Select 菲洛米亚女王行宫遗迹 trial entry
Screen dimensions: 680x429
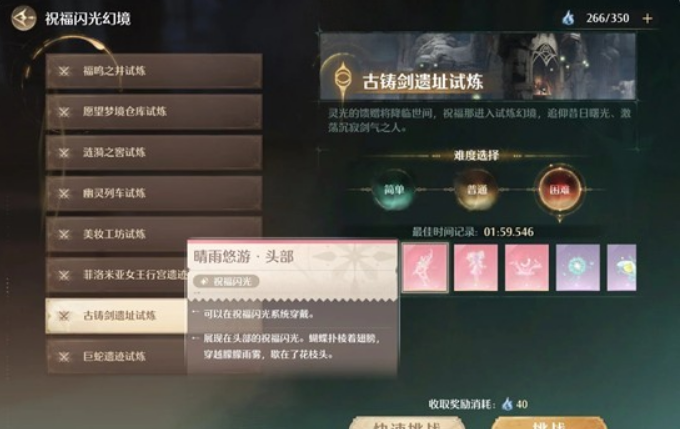click(117, 275)
